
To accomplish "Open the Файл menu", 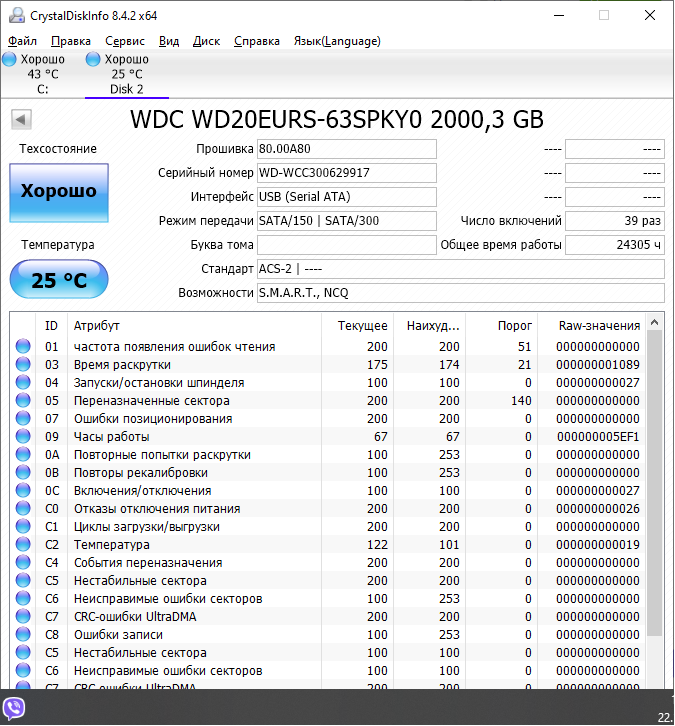I will [x=22, y=41].
